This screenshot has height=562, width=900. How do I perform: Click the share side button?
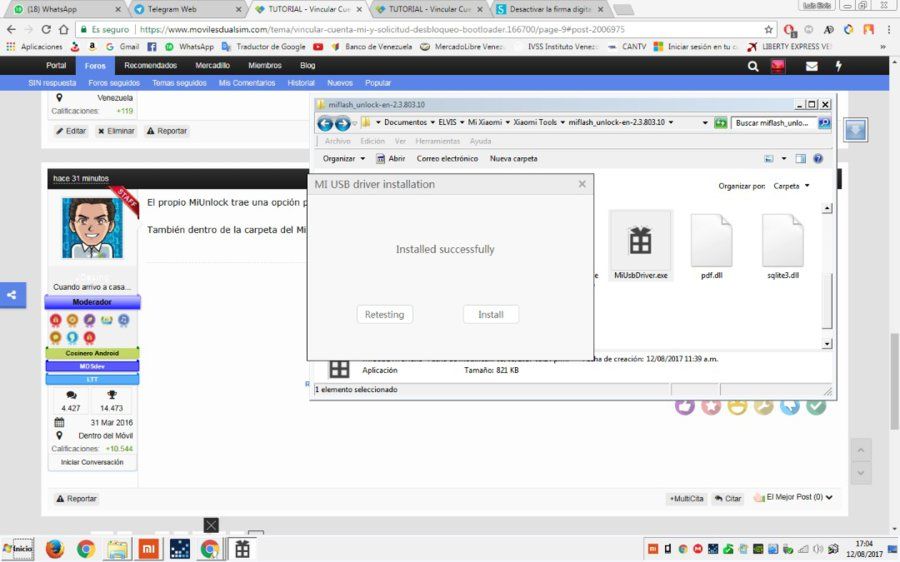pyautogui.click(x=13, y=295)
